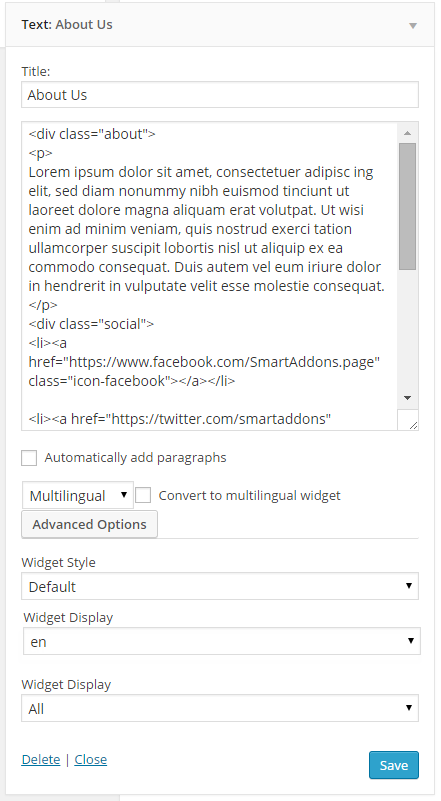Click the textarea vertical scrollbar thumb
The height and width of the screenshot is (801, 441).
click(407, 206)
